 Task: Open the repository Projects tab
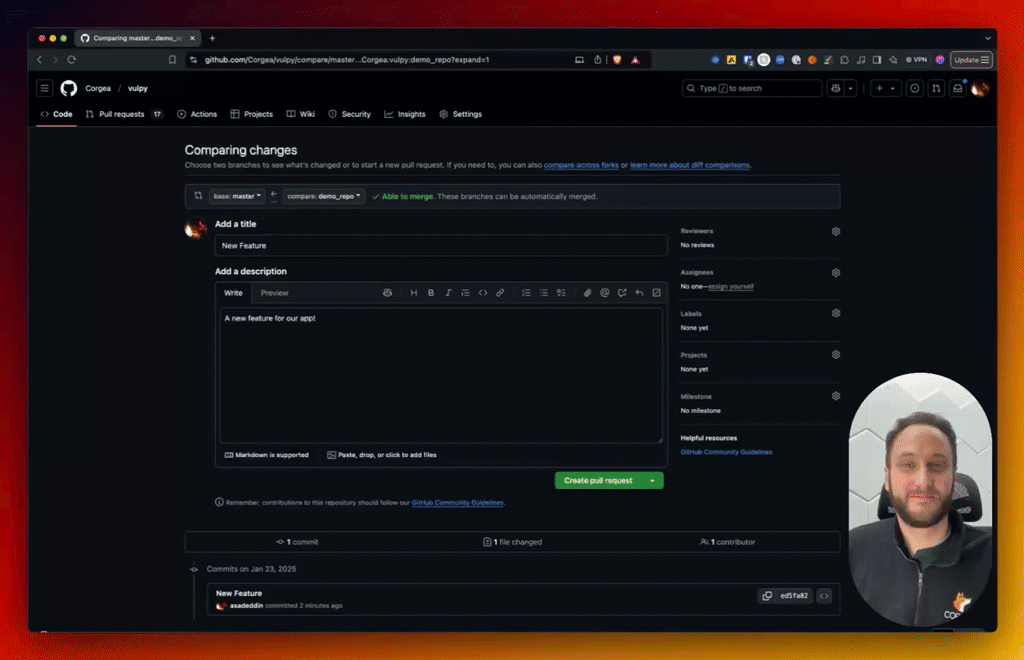click(x=251, y=114)
